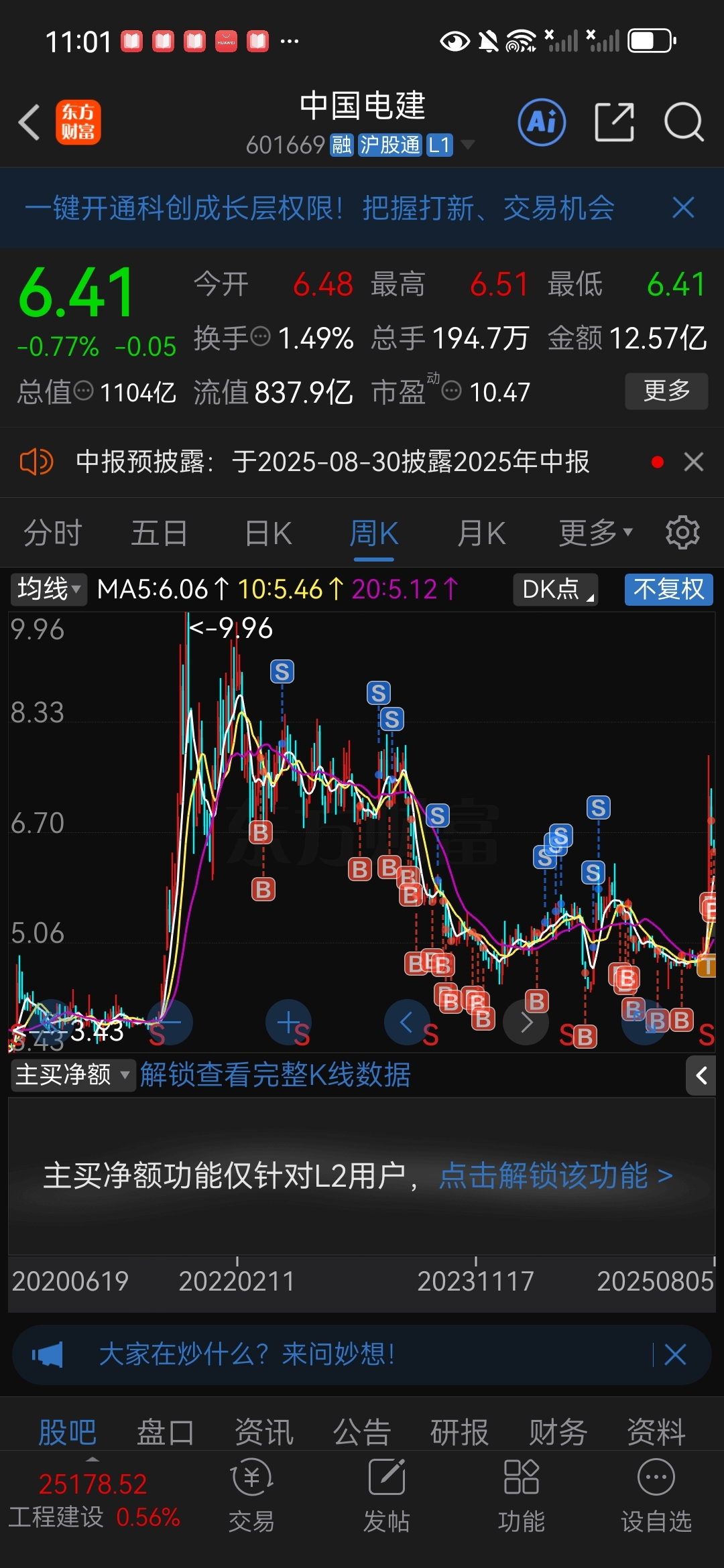724x1568 pixels.
Task: Tap the 沪股通 badge
Action: (x=389, y=145)
